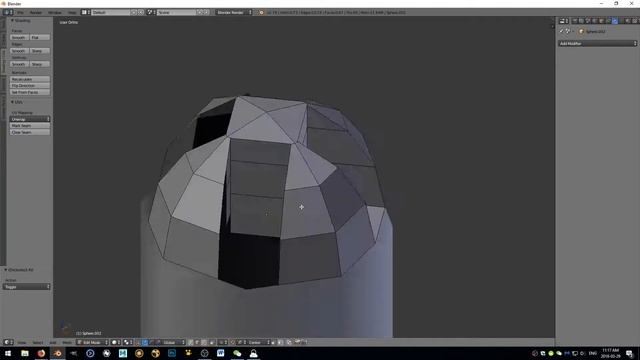This screenshot has height=360, width=640.
Task: Open the Window menu
Action: 55,12
